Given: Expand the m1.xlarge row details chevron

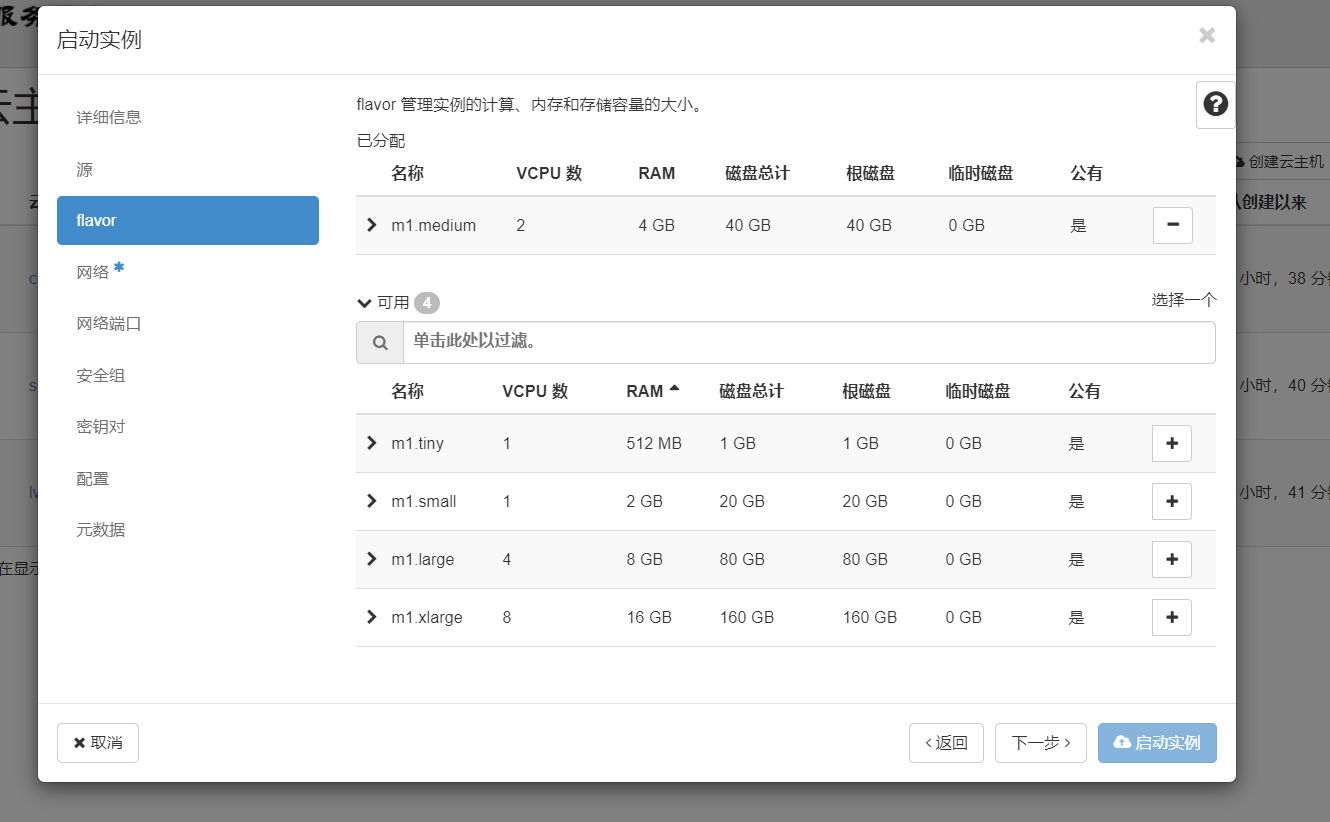Looking at the screenshot, I should click(x=372, y=617).
